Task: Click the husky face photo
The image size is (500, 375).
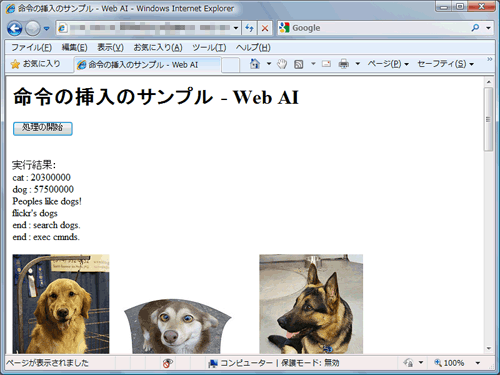Action: coord(177,326)
